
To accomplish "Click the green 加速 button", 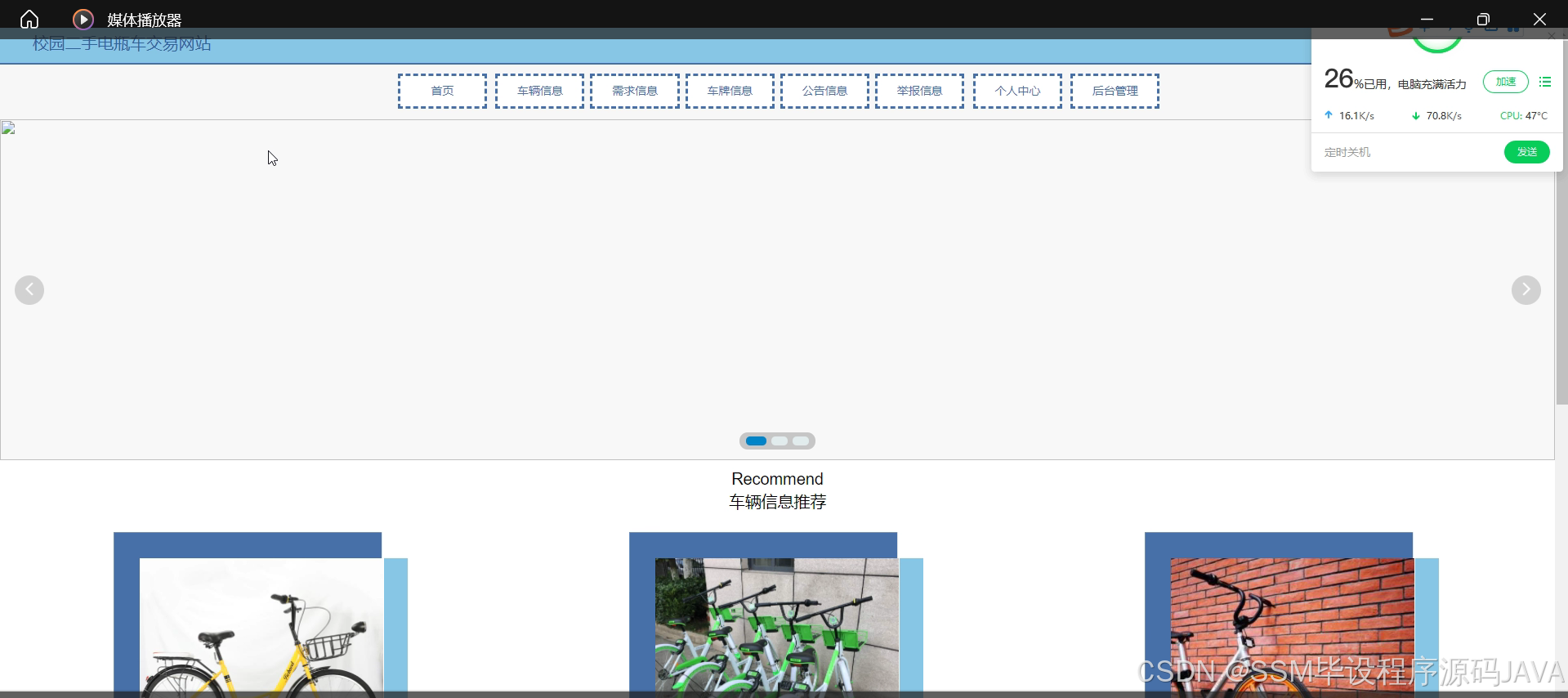I will pyautogui.click(x=1505, y=82).
